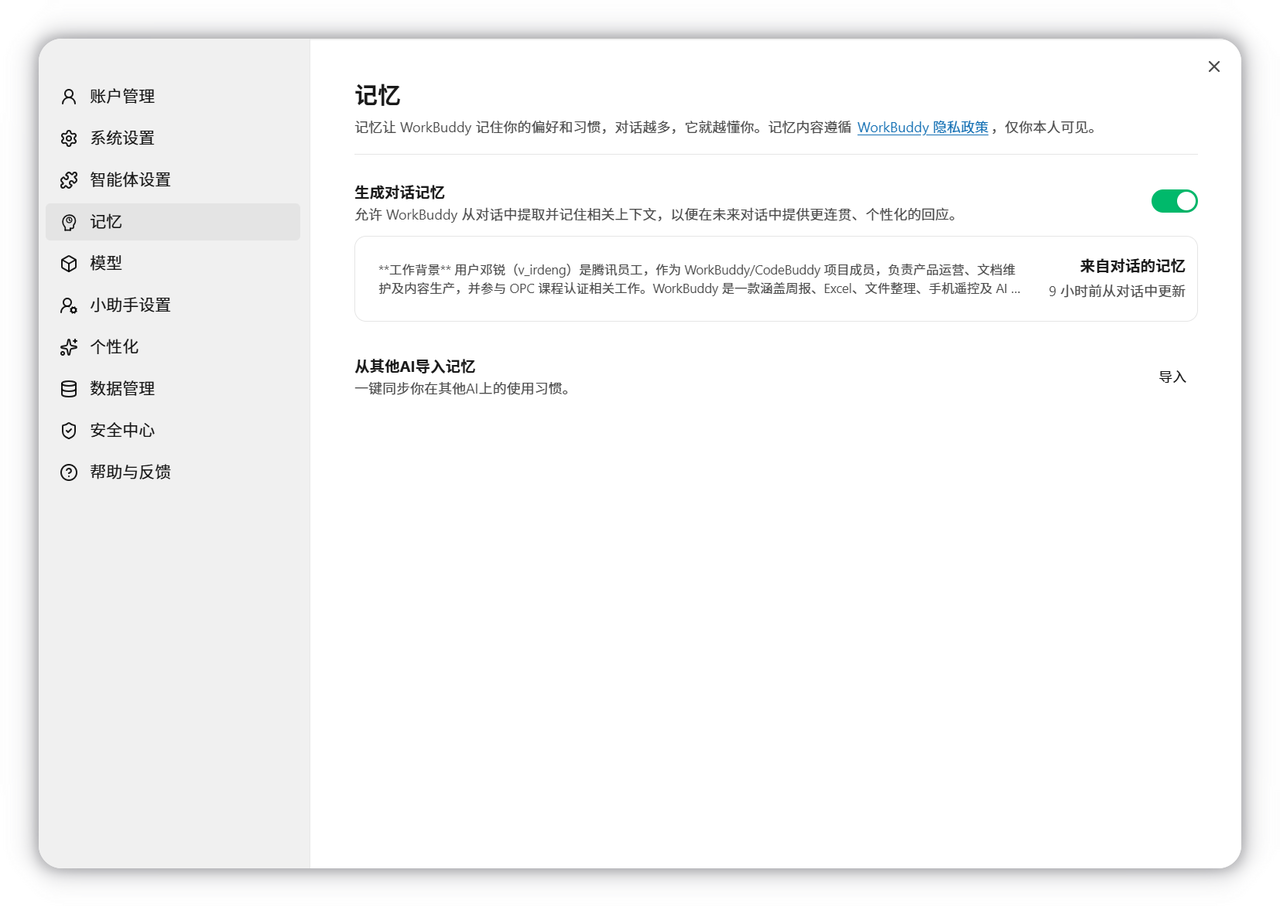This screenshot has height=907, width=1280.
Task: Click the 模型 cube icon
Action: coord(69,263)
